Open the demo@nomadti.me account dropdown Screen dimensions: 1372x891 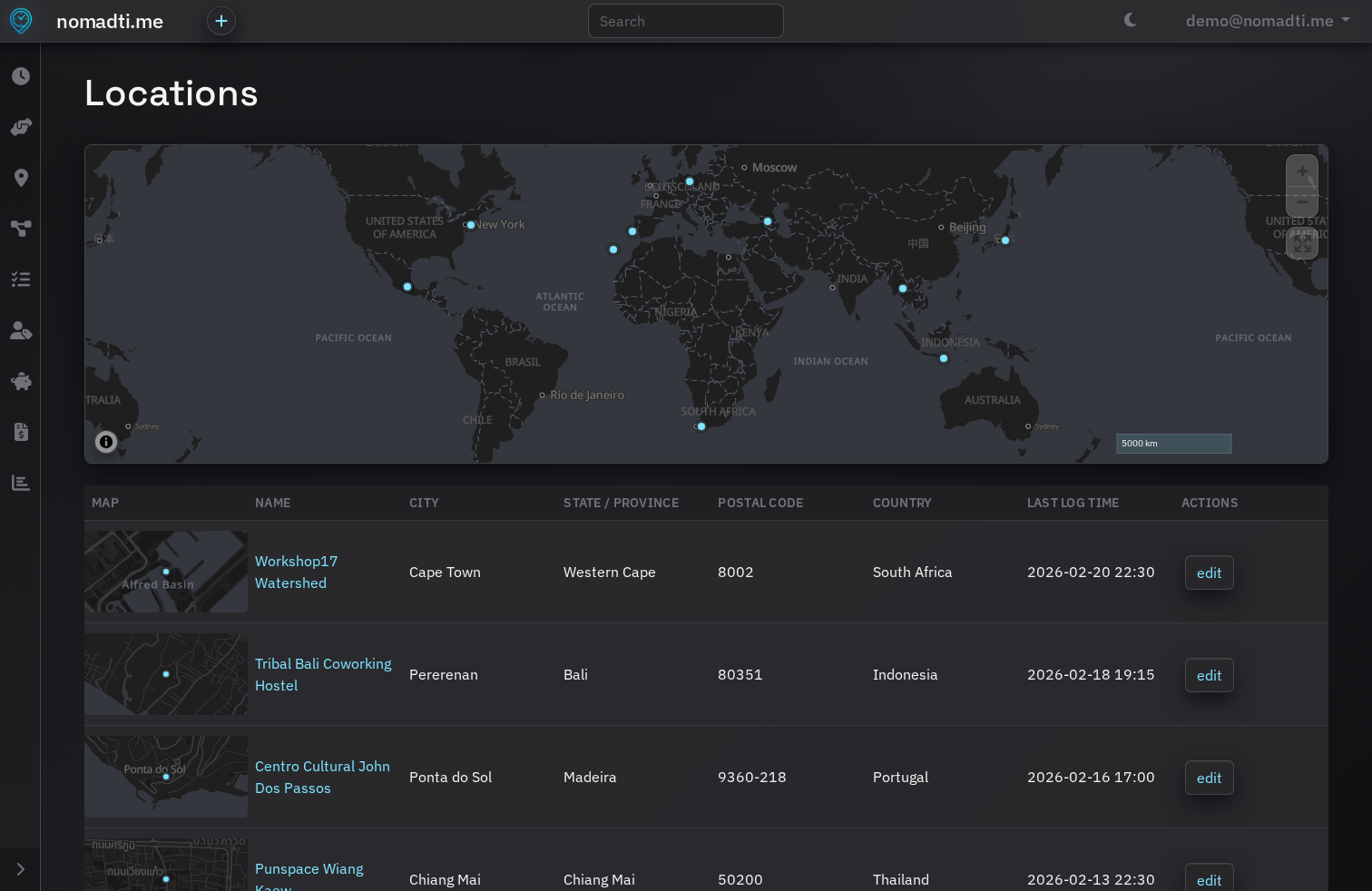click(x=1267, y=20)
